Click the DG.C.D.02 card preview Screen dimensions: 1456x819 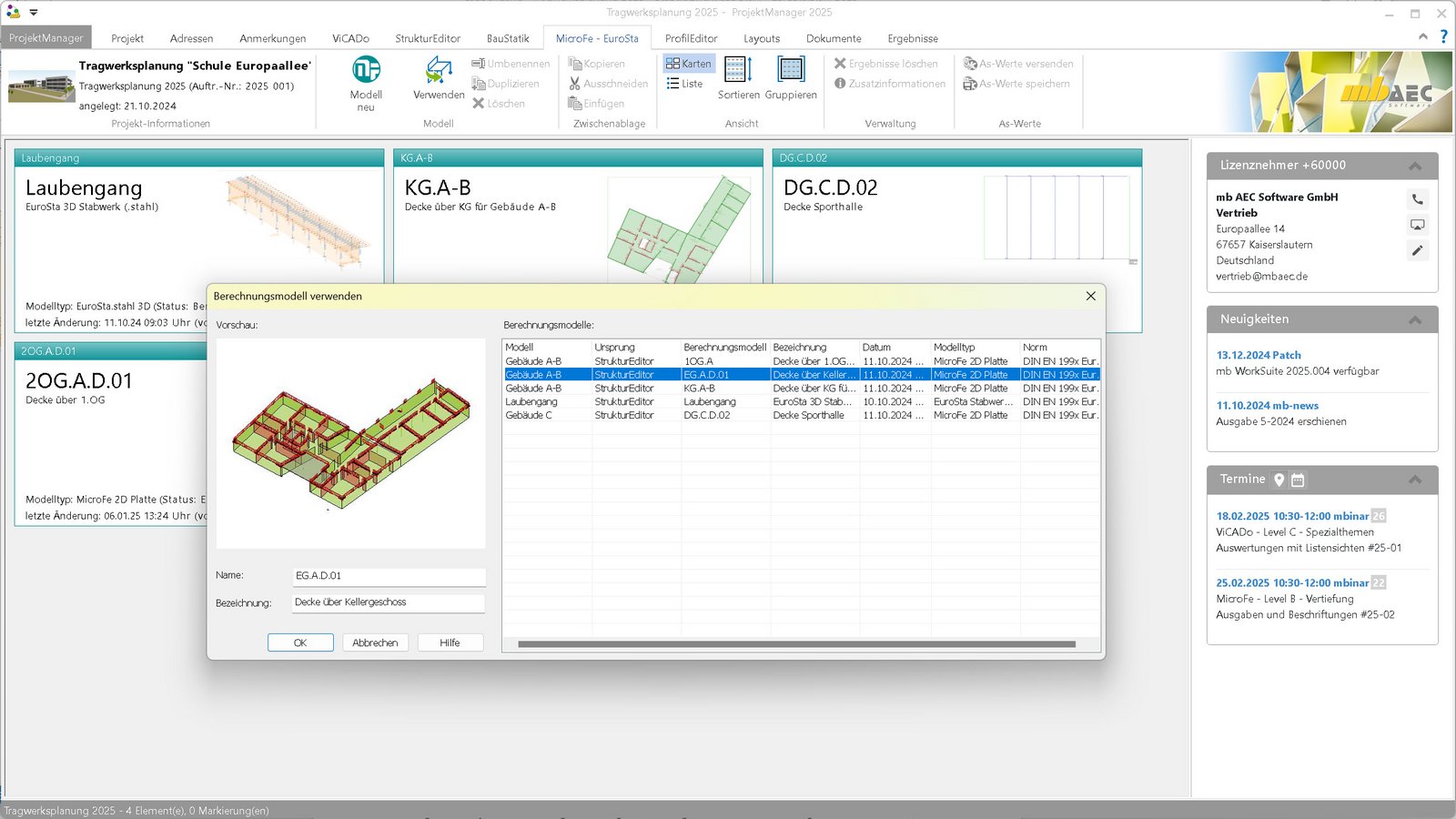click(x=1060, y=219)
